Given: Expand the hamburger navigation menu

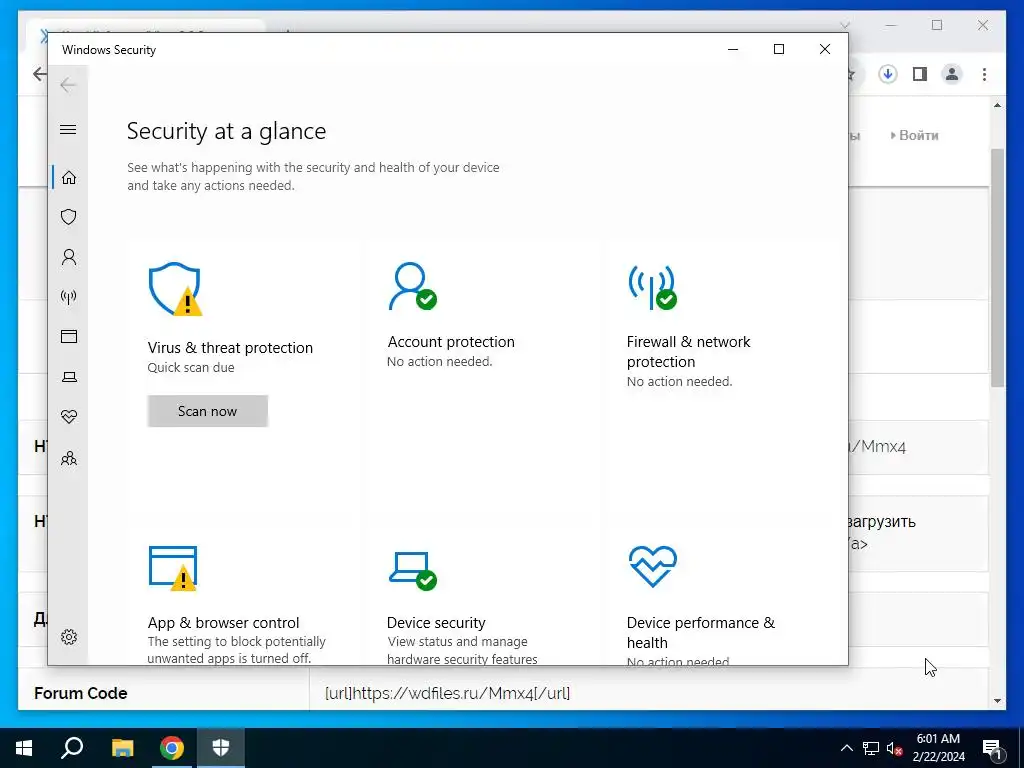Looking at the screenshot, I should (68, 129).
